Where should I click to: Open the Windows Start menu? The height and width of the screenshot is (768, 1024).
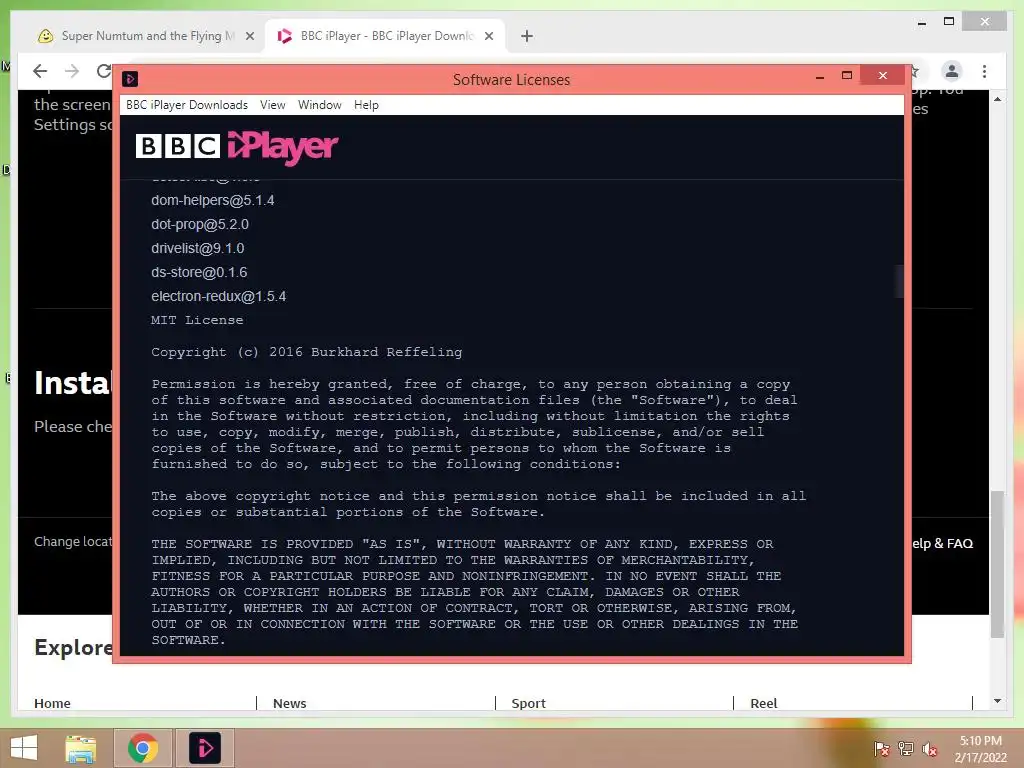[24, 748]
